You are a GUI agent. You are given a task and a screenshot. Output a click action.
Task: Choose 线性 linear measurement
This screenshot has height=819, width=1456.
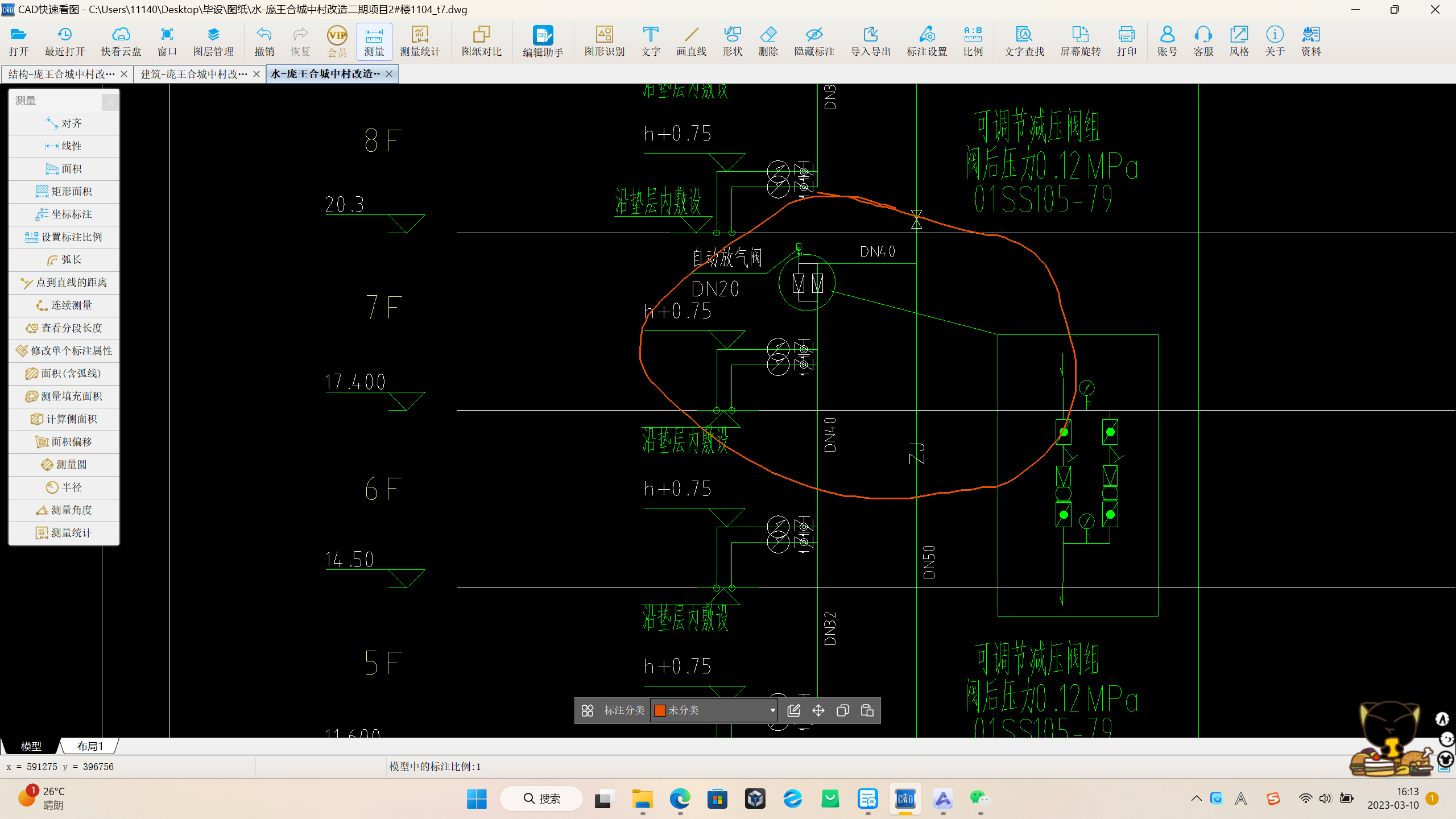tap(64, 146)
